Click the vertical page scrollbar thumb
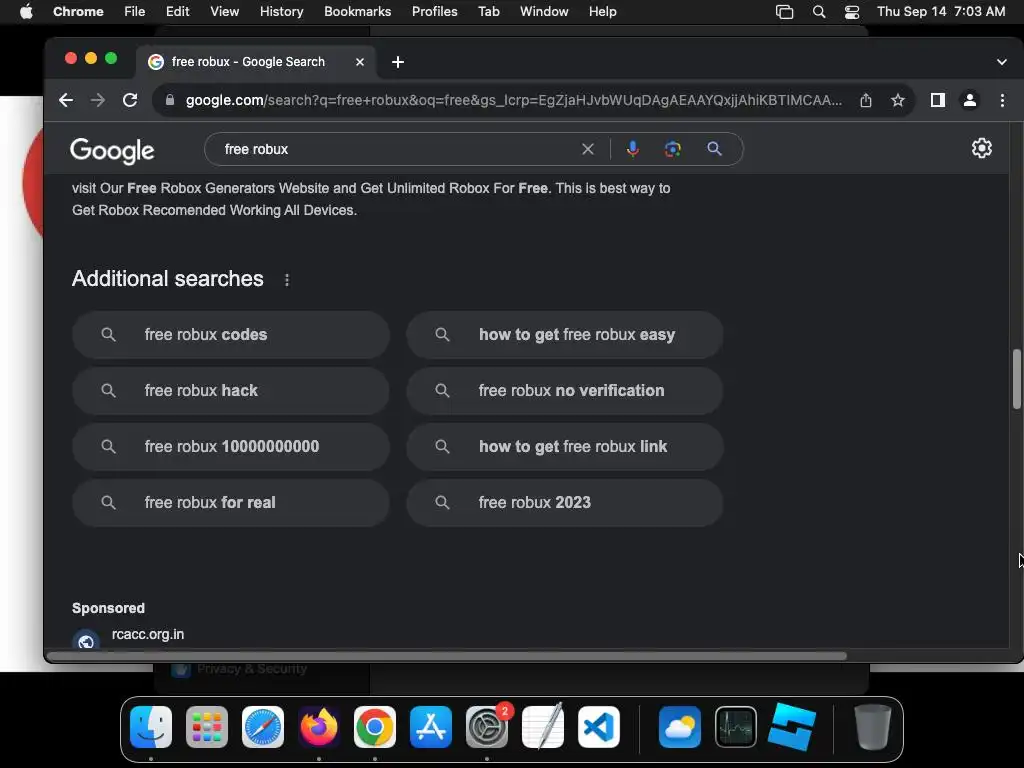This screenshot has width=1024, height=768. [1016, 379]
